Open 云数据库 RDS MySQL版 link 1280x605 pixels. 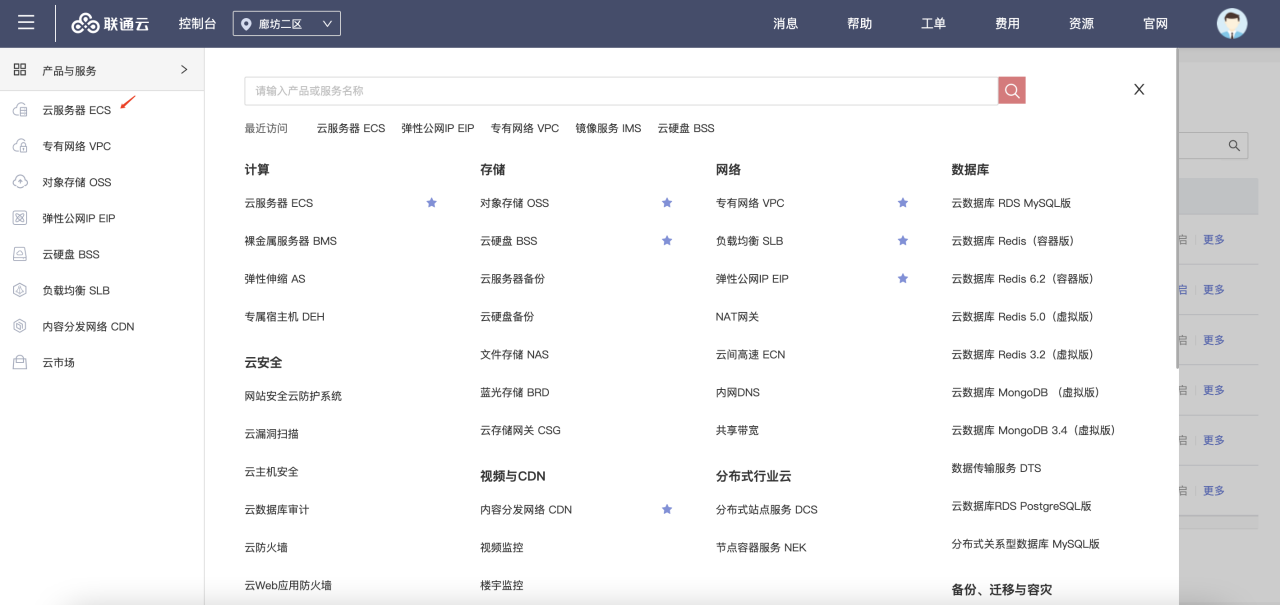(1011, 203)
